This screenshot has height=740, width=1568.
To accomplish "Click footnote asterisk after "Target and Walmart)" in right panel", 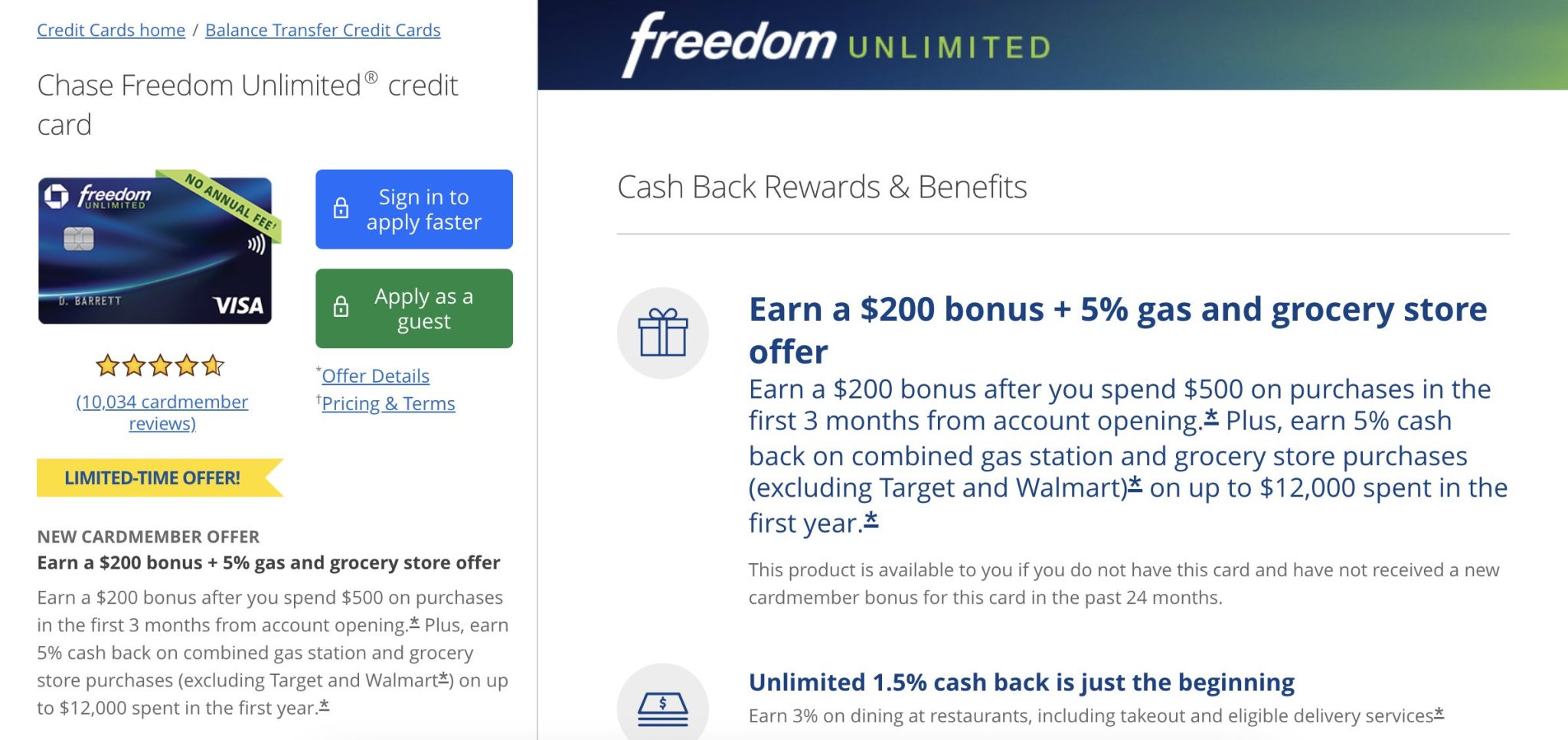I will [1135, 484].
